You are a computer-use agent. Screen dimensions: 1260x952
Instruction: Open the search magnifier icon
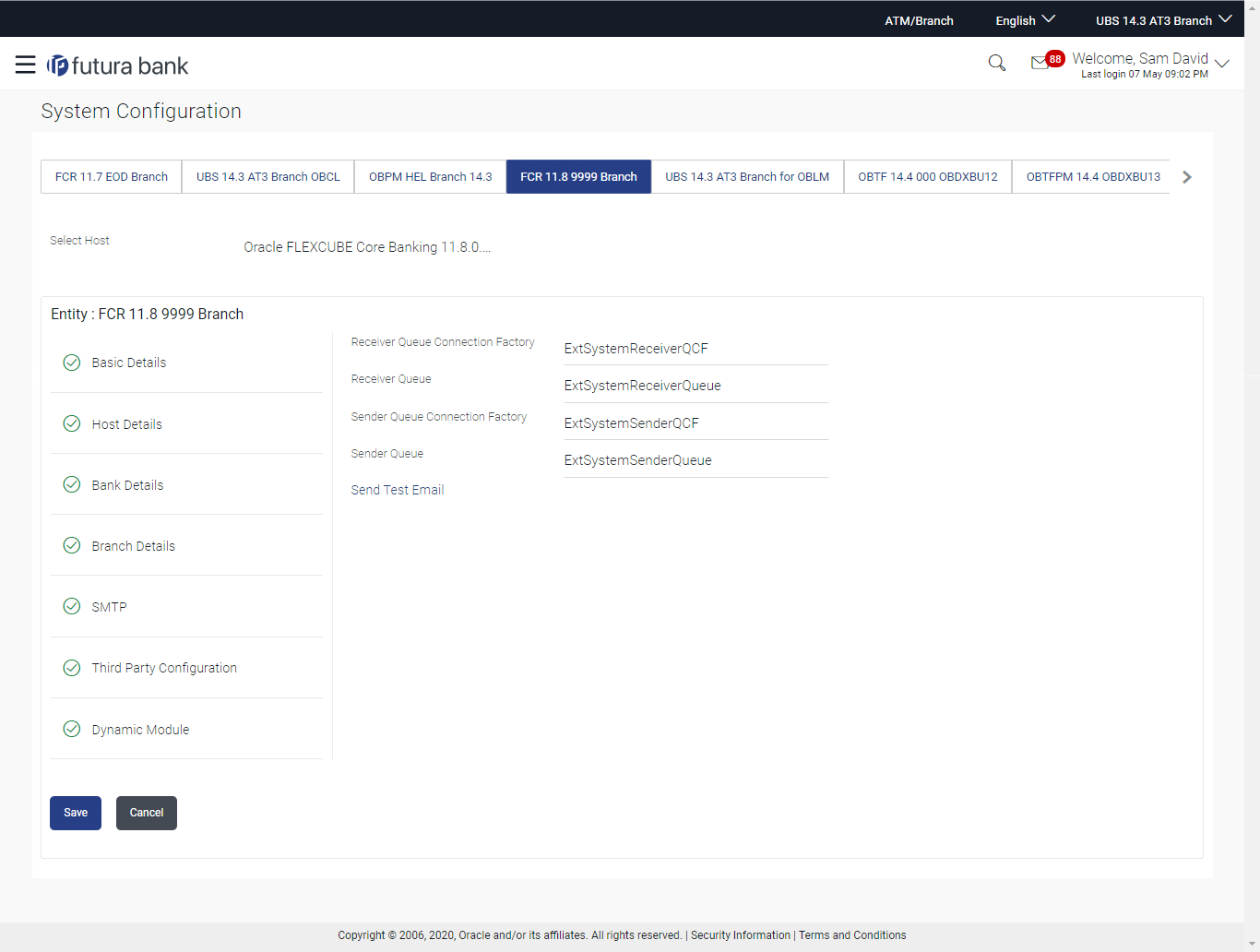(x=996, y=63)
